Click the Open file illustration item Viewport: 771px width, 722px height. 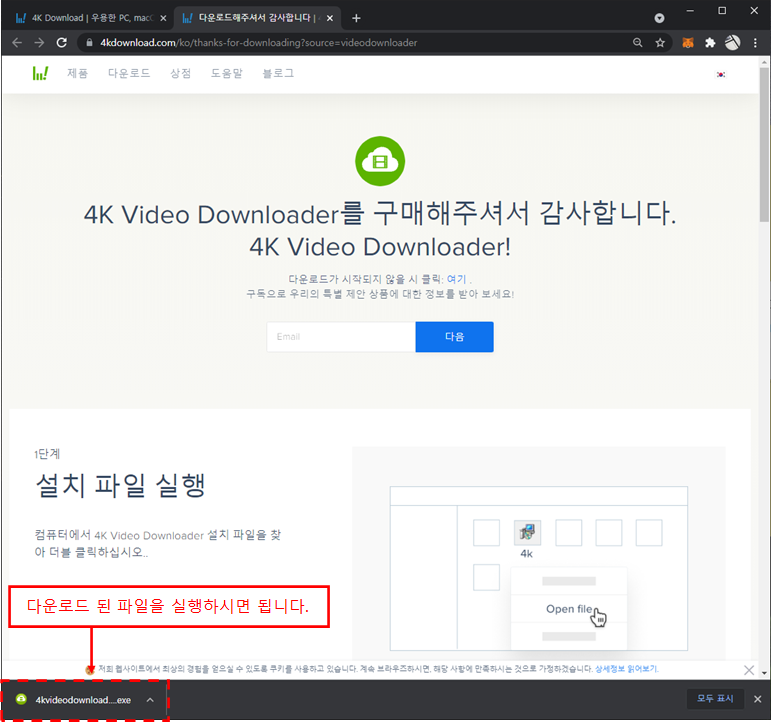coord(569,609)
